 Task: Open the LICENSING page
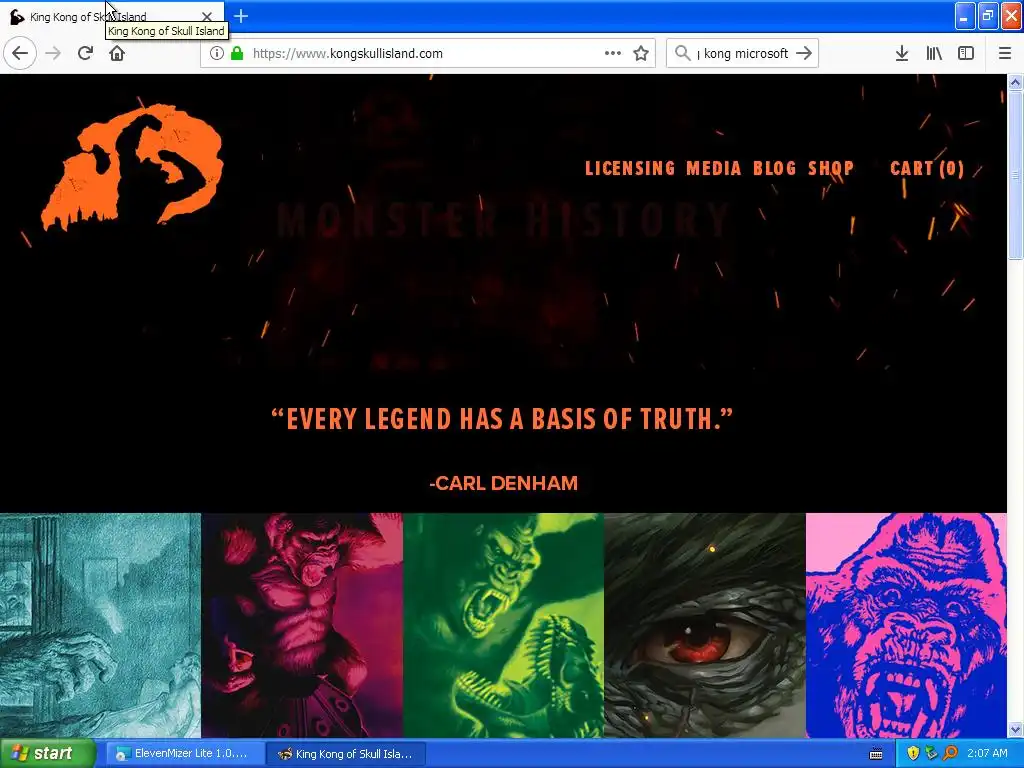pos(630,168)
